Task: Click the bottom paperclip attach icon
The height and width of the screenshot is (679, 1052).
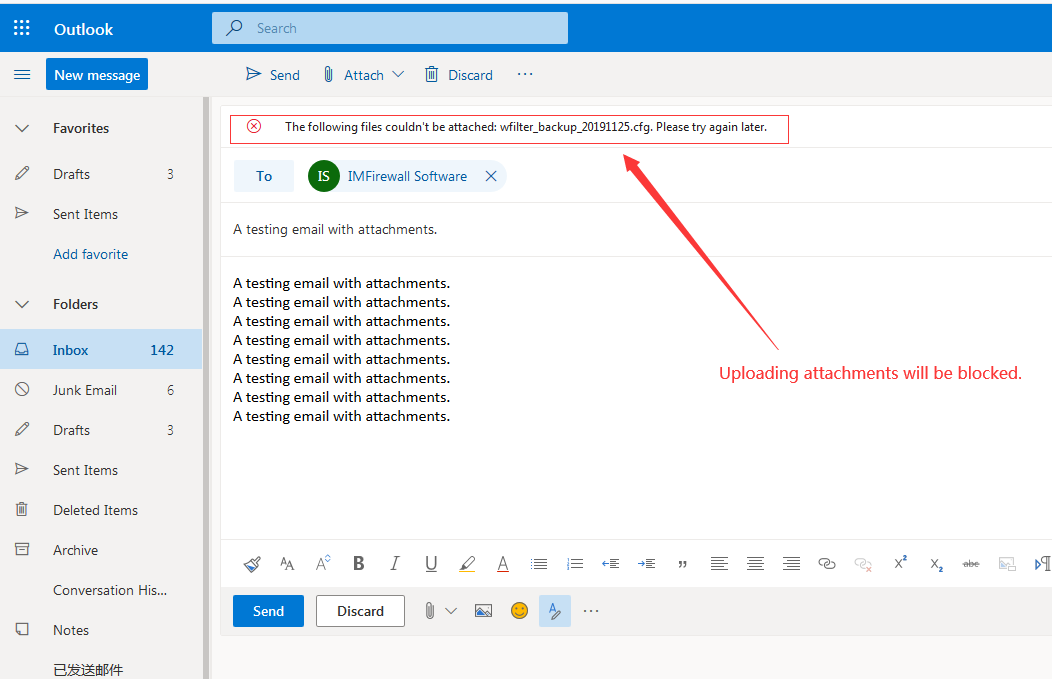Action: click(429, 611)
